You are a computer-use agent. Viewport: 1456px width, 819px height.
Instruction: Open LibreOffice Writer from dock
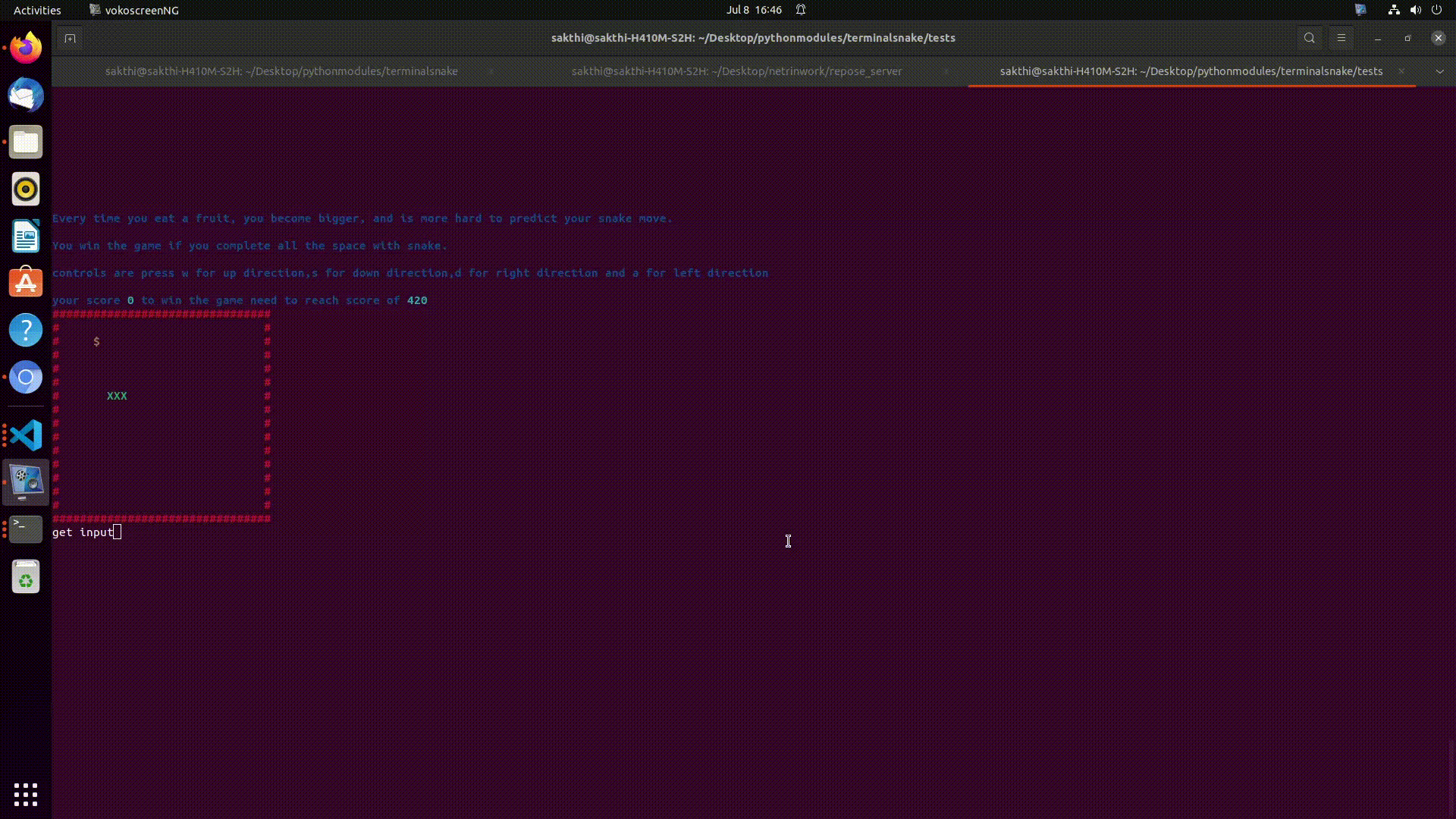coord(26,237)
